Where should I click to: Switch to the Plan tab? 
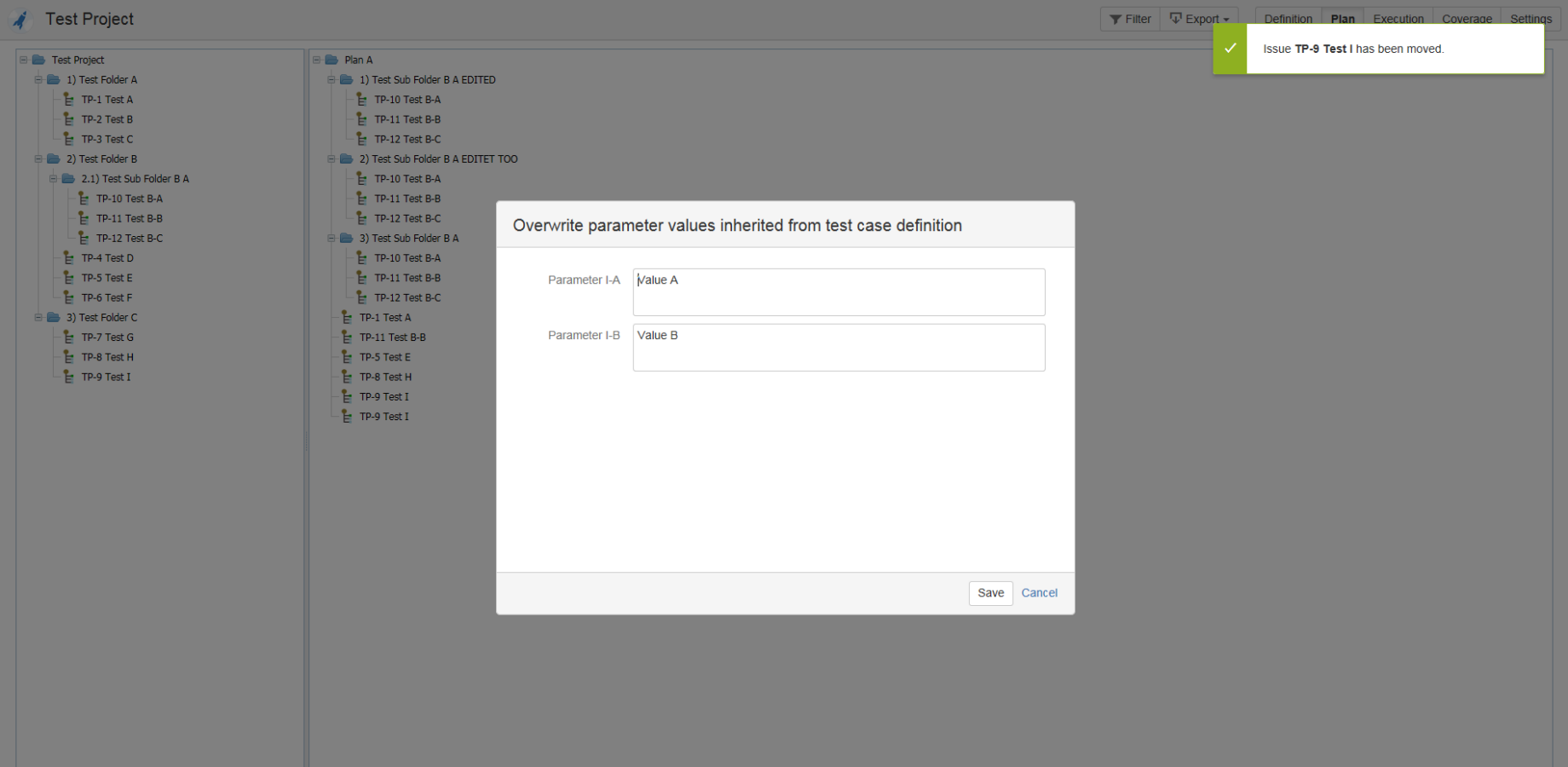pos(1342,19)
